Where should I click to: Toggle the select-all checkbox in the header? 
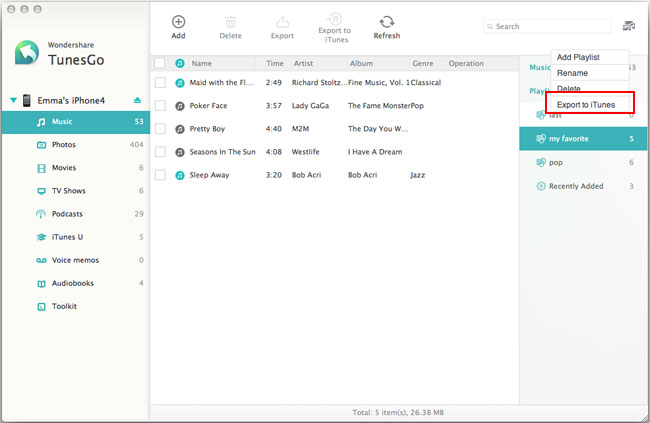pyautogui.click(x=160, y=63)
